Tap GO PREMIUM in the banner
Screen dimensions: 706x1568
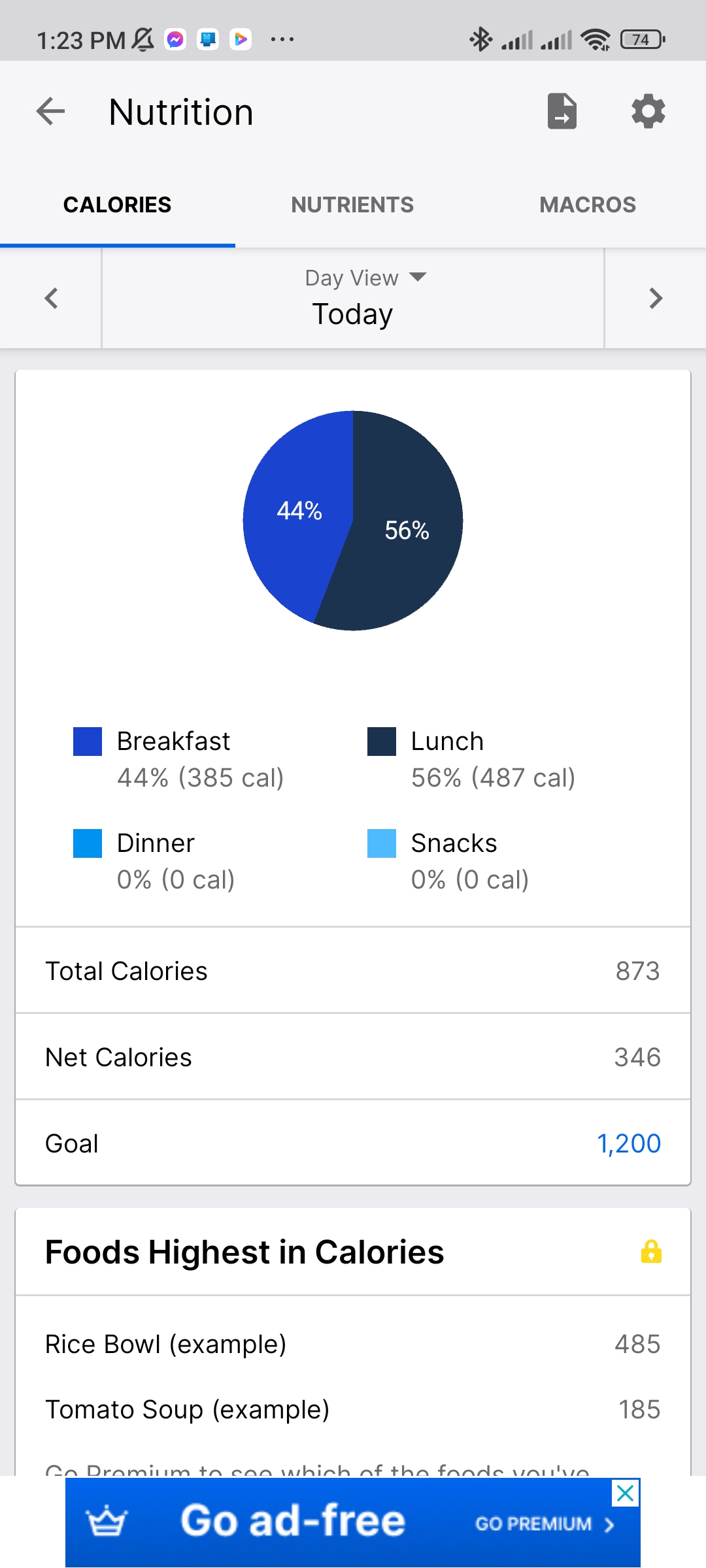pyautogui.click(x=545, y=1524)
